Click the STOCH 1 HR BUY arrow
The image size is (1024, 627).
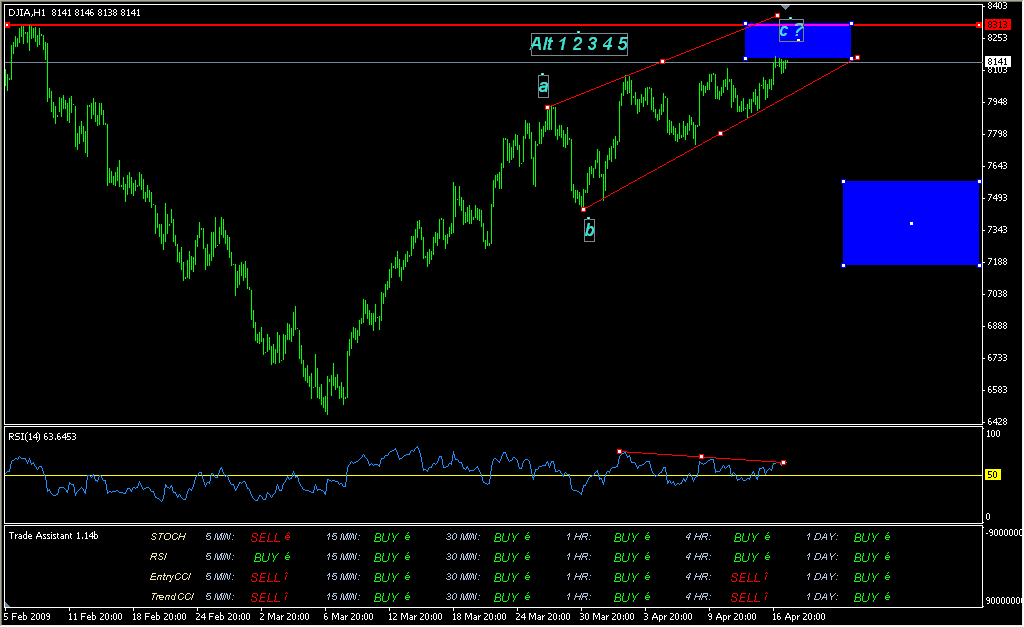click(646, 536)
